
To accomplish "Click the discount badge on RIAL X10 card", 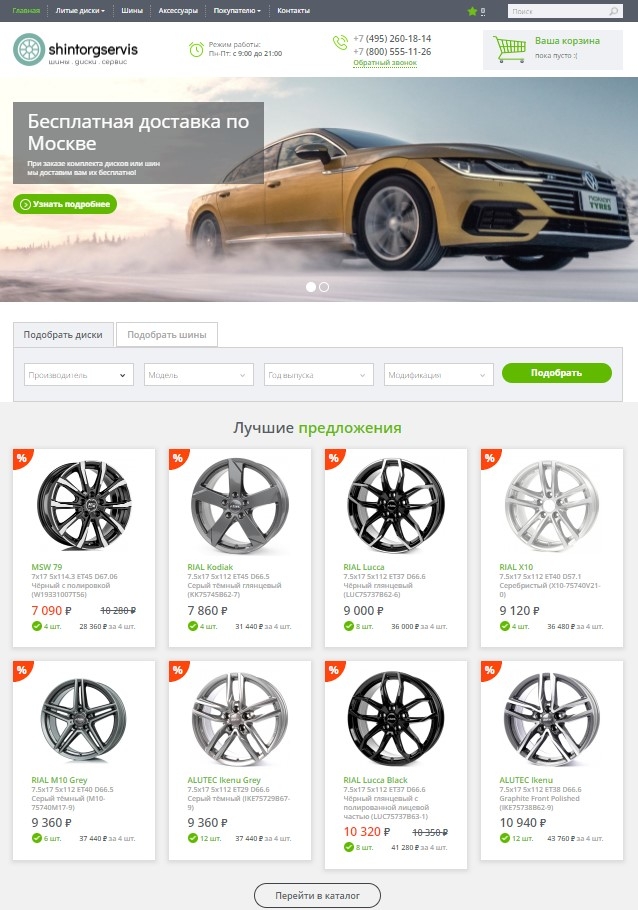I will [490, 458].
